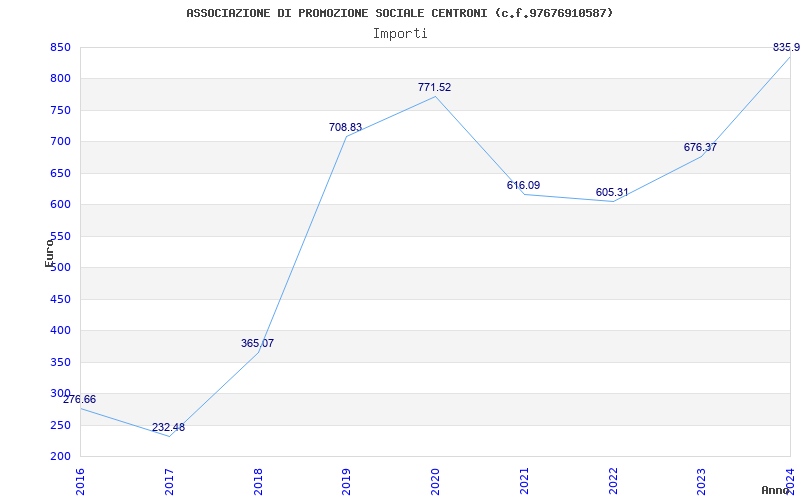This screenshot has width=800, height=500.
Task: Click the data label 365.07
Action: click(257, 343)
